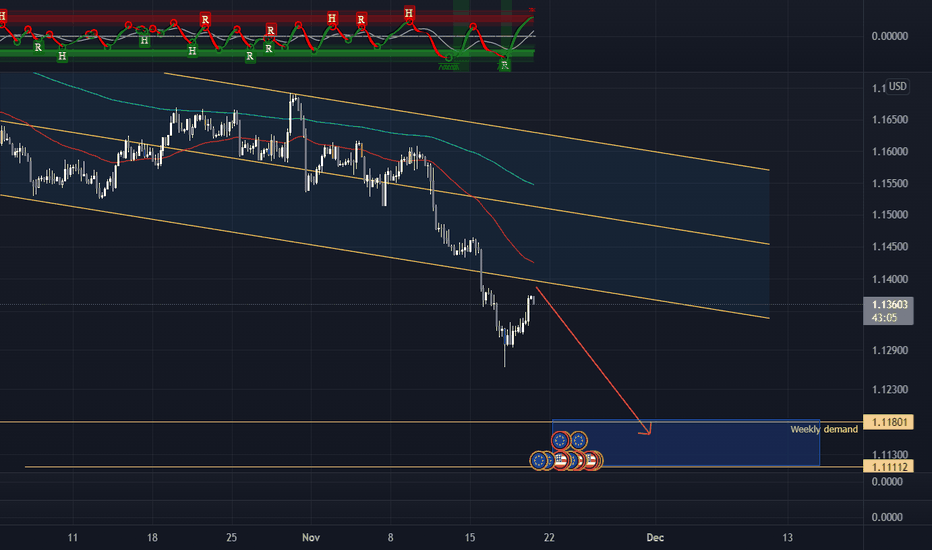Click the 25 date on time axis
The width and height of the screenshot is (932, 550).
point(231,538)
